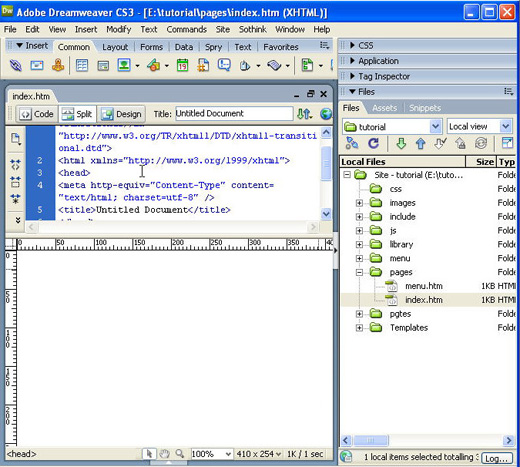This screenshot has width=520, height=467.
Task: Switch to Assets tab
Action: click(385, 108)
